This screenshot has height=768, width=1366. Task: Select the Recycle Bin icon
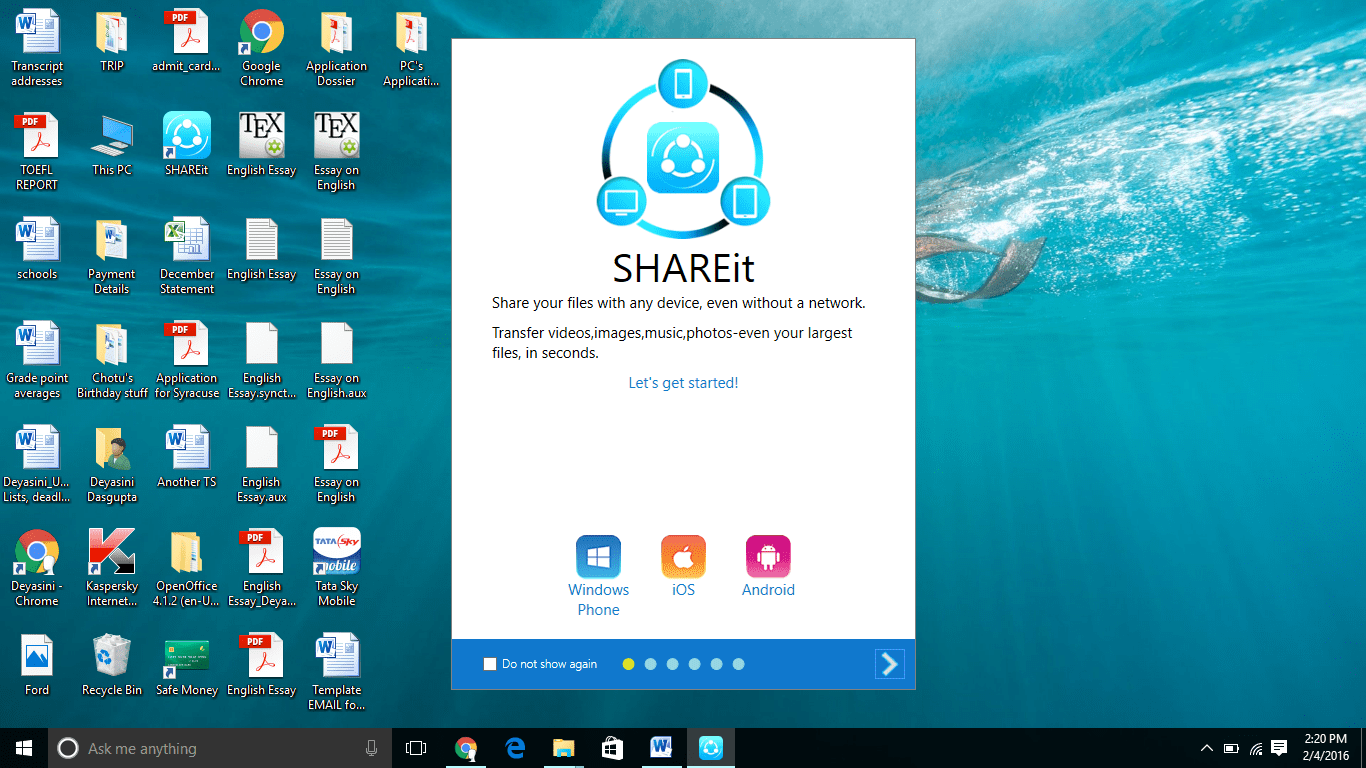pos(112,656)
